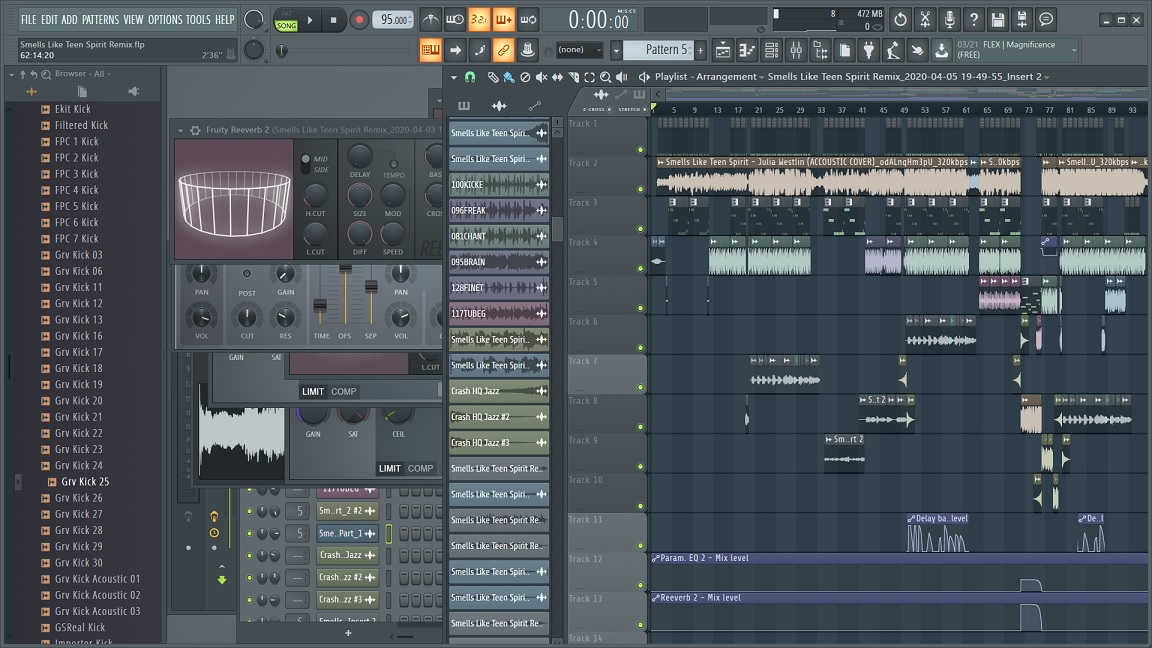Toggle the PAT/SONG mode switch
This screenshot has height=648, width=1152.
tap(286, 20)
